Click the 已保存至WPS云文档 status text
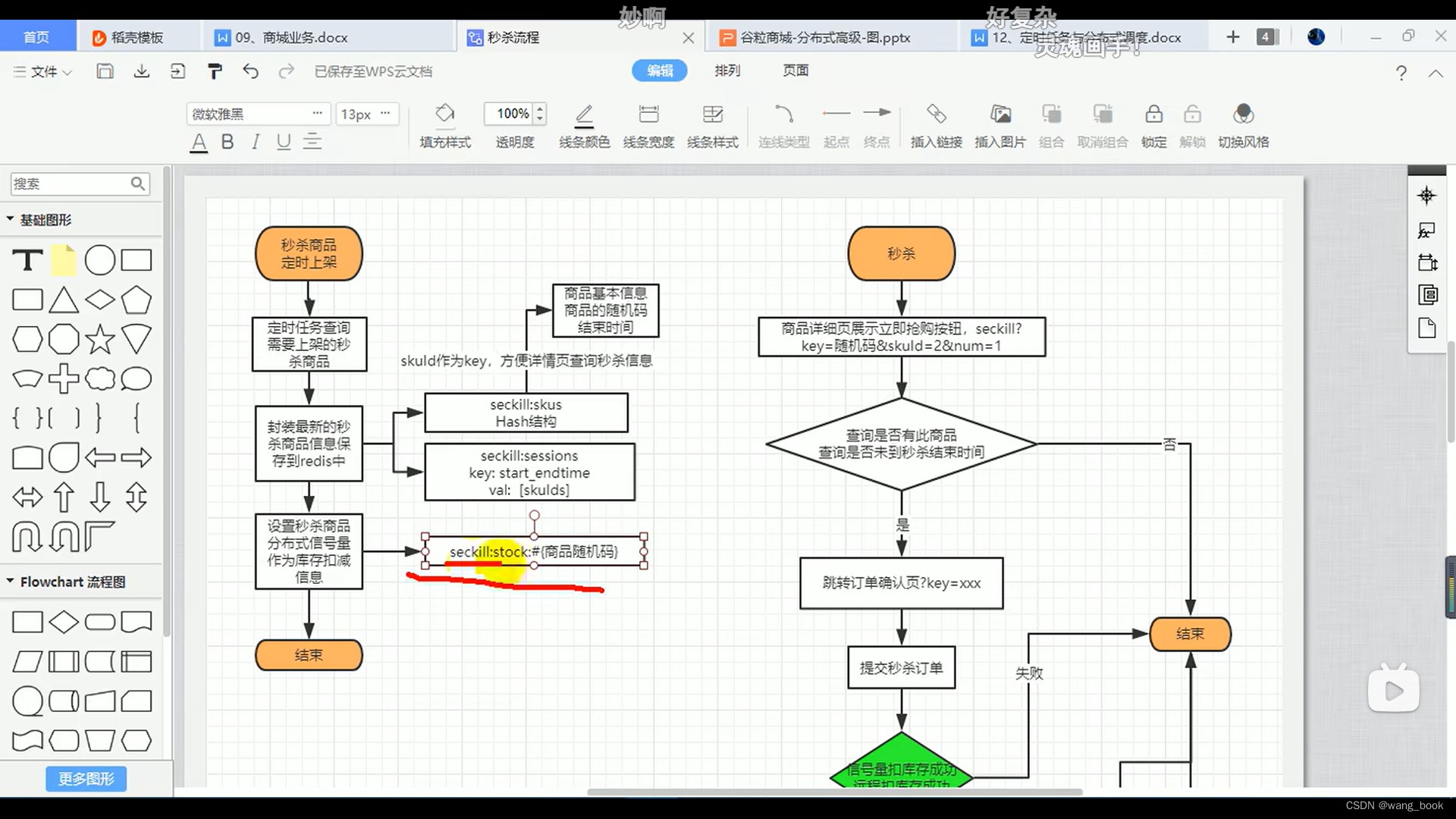Viewport: 1456px width, 819px height. coord(373,71)
